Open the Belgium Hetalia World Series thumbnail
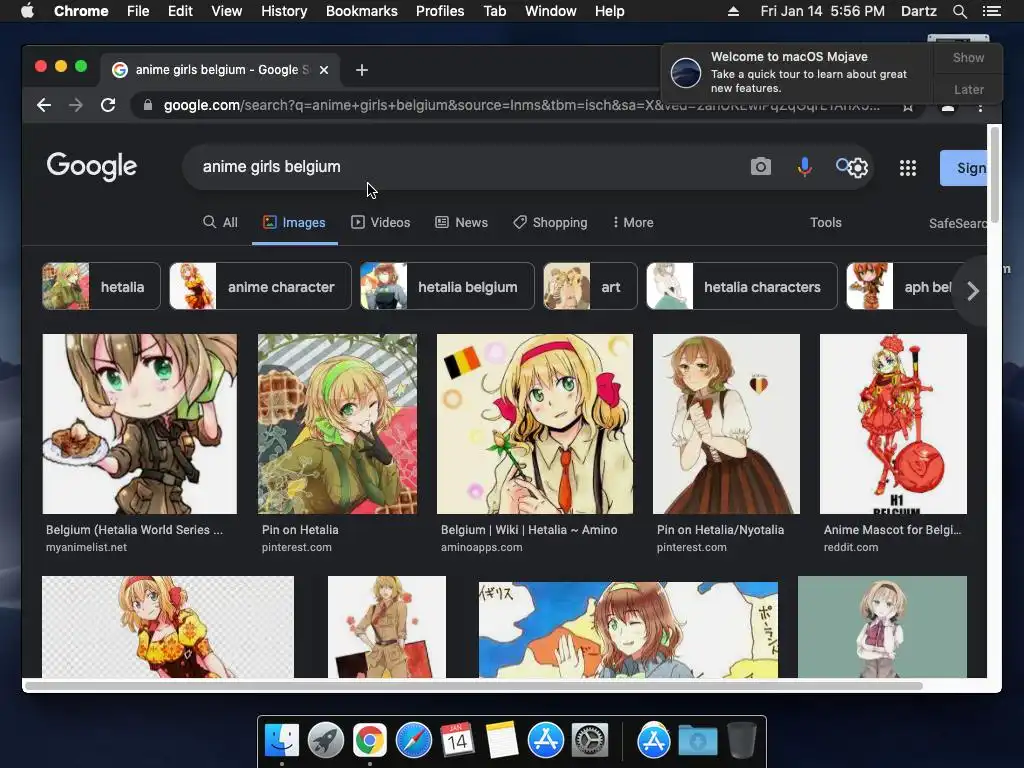Screen dimensions: 1024x768 [x=140, y=424]
